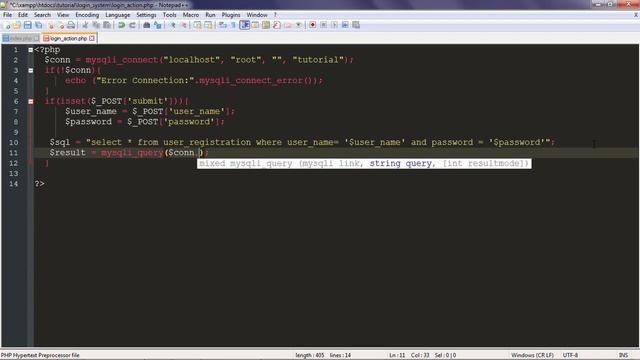
Task: Open the File menu
Action: tap(7, 15)
